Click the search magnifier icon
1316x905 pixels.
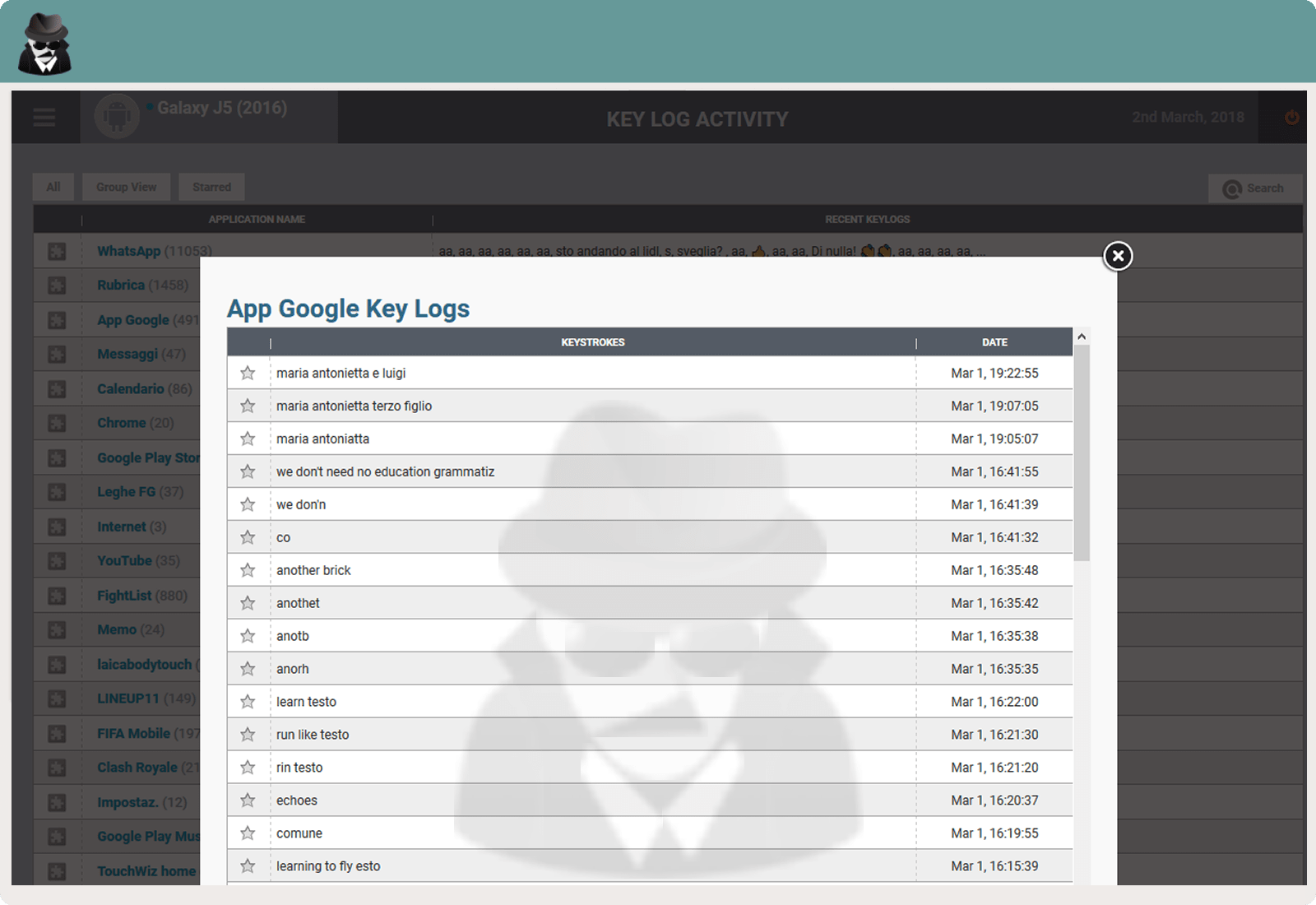[x=1231, y=188]
